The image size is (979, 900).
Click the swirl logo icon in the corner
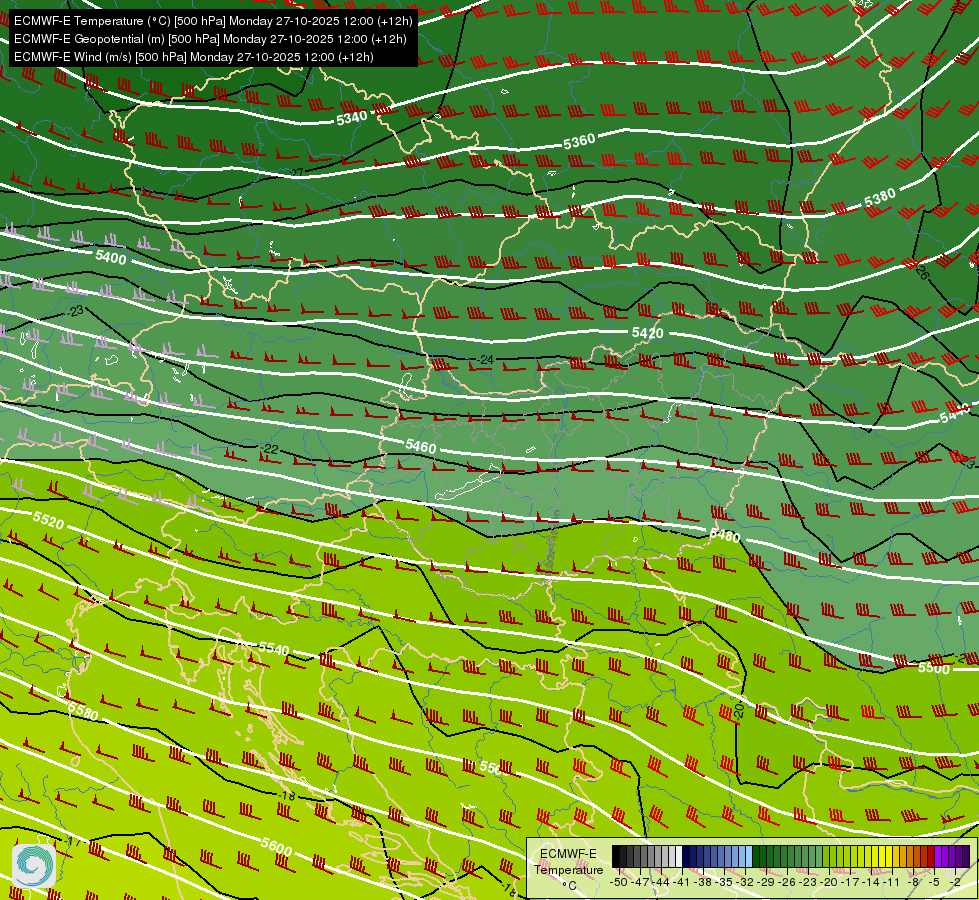(x=34, y=865)
